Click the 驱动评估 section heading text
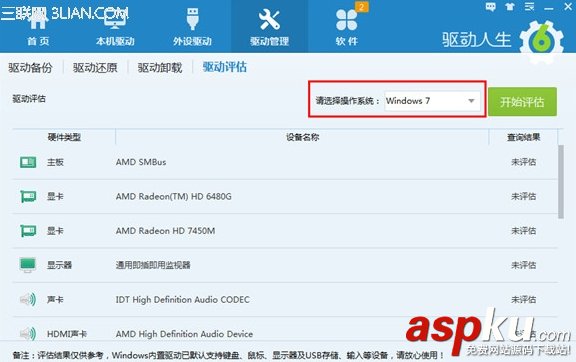576x362 pixels. coord(29,99)
